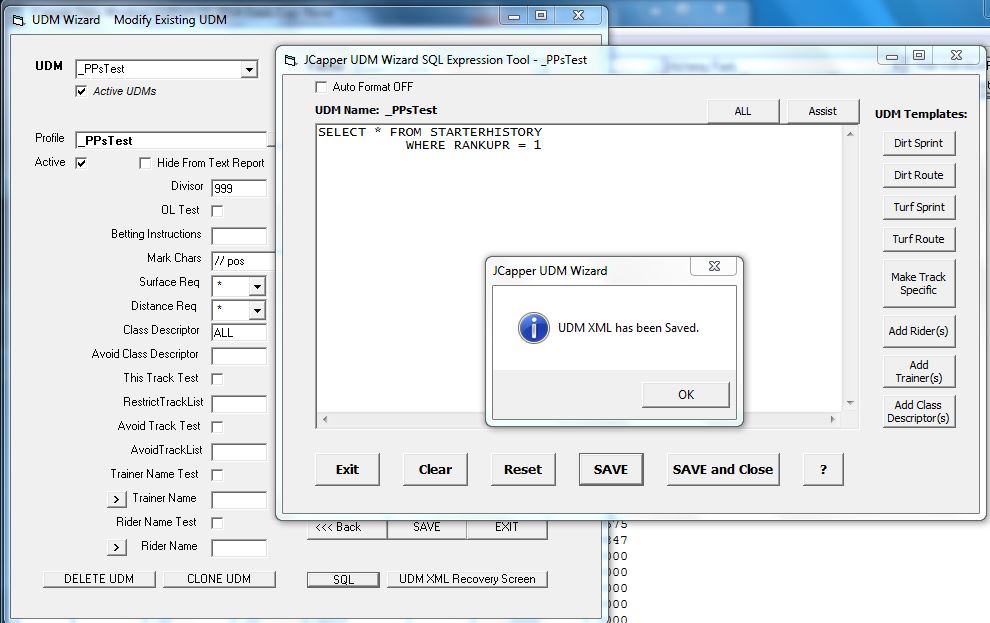Click the Divisor field showing 999
990x623 pixels.
click(239, 188)
